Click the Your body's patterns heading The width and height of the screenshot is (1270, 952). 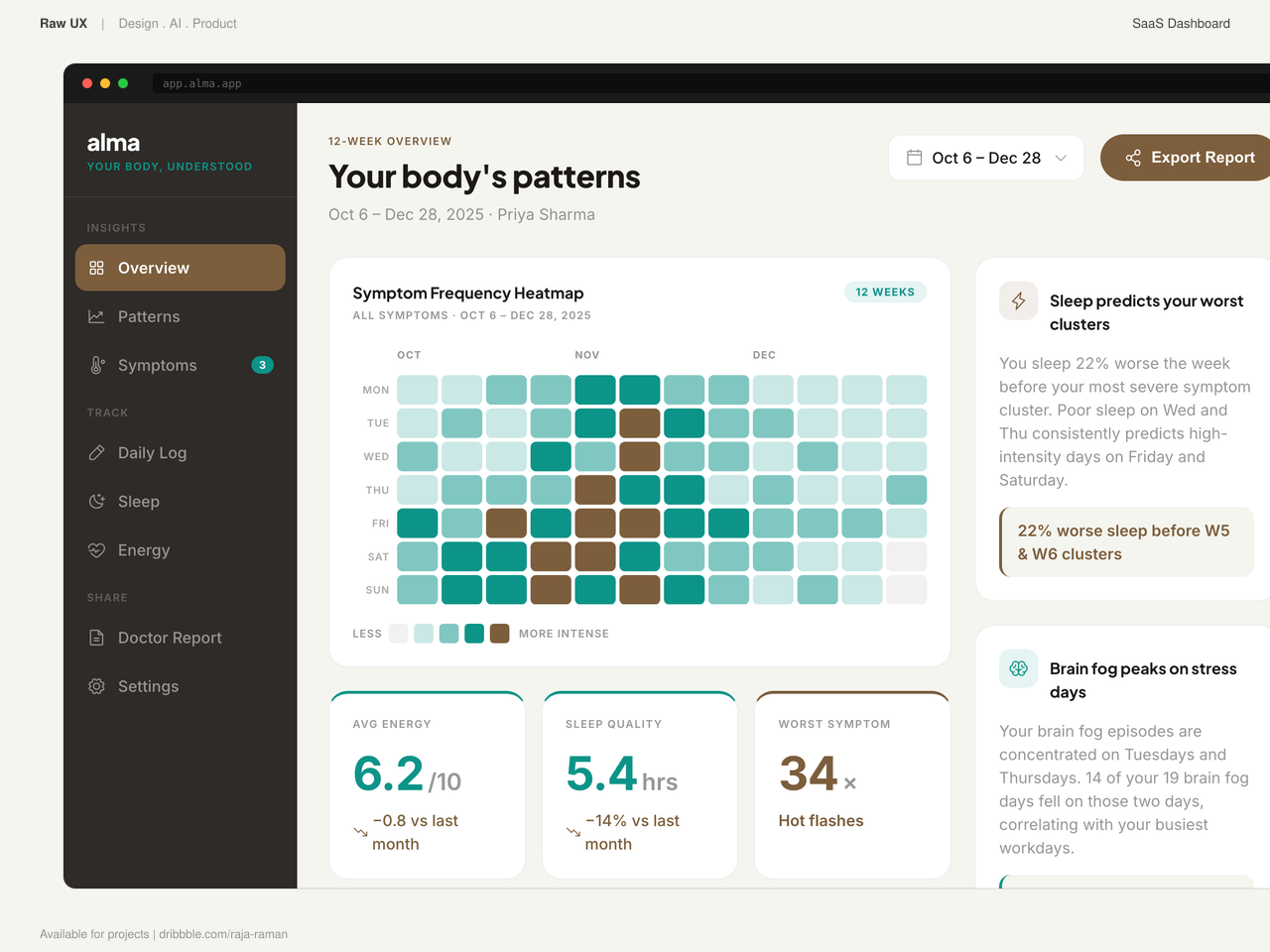click(x=484, y=177)
